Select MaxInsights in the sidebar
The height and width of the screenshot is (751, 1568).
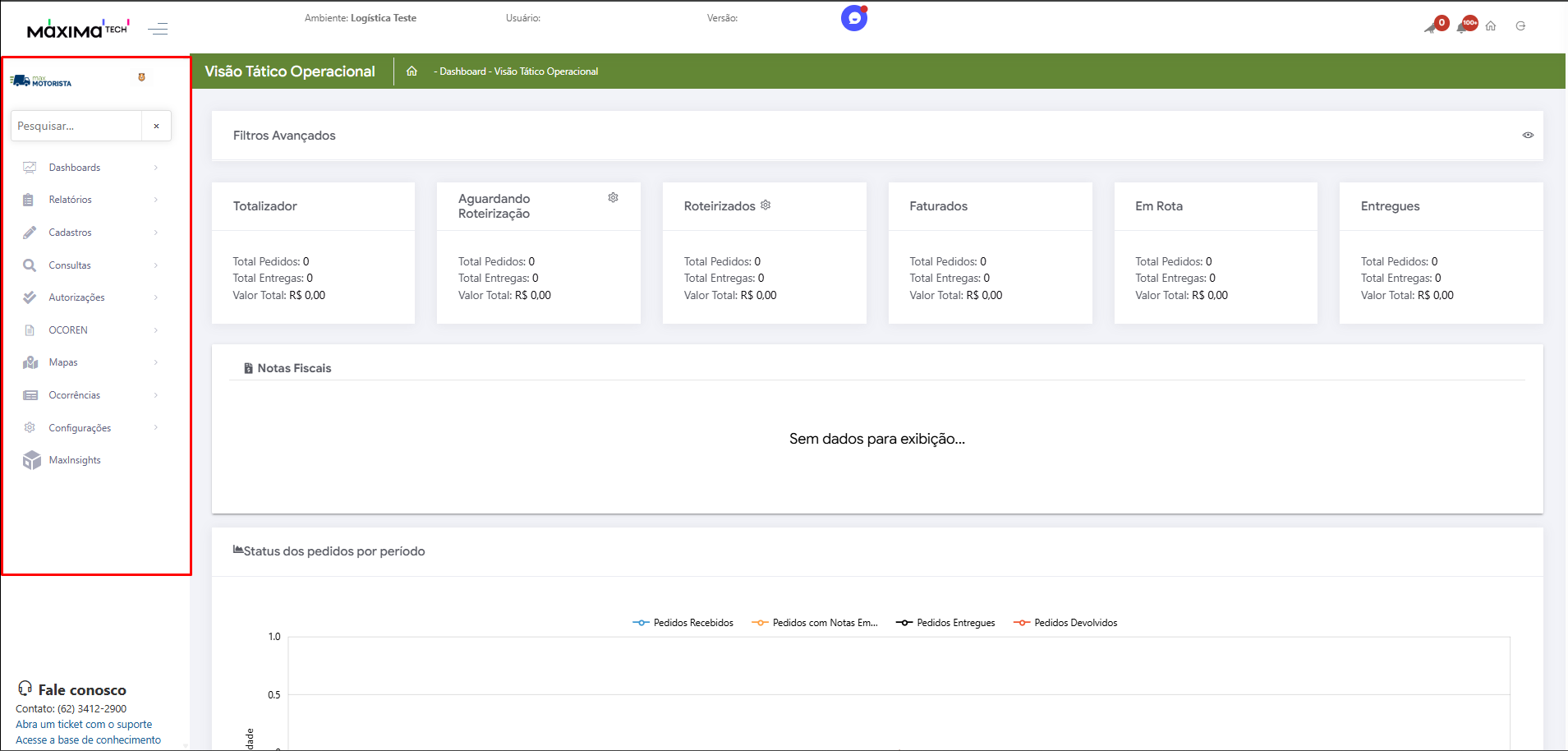click(x=74, y=460)
